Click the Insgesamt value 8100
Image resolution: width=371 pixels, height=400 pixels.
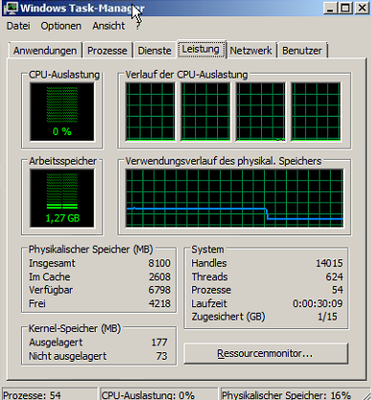[x=160, y=263]
